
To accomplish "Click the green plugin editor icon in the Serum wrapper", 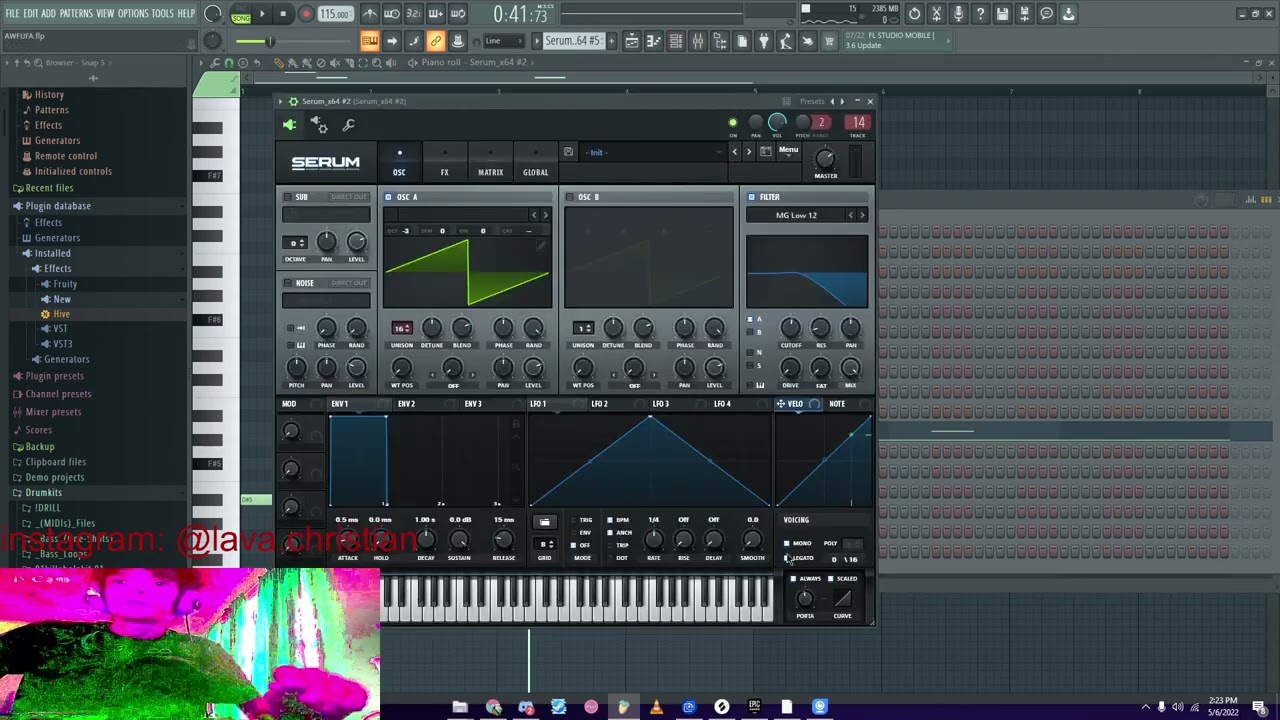I will pos(289,124).
